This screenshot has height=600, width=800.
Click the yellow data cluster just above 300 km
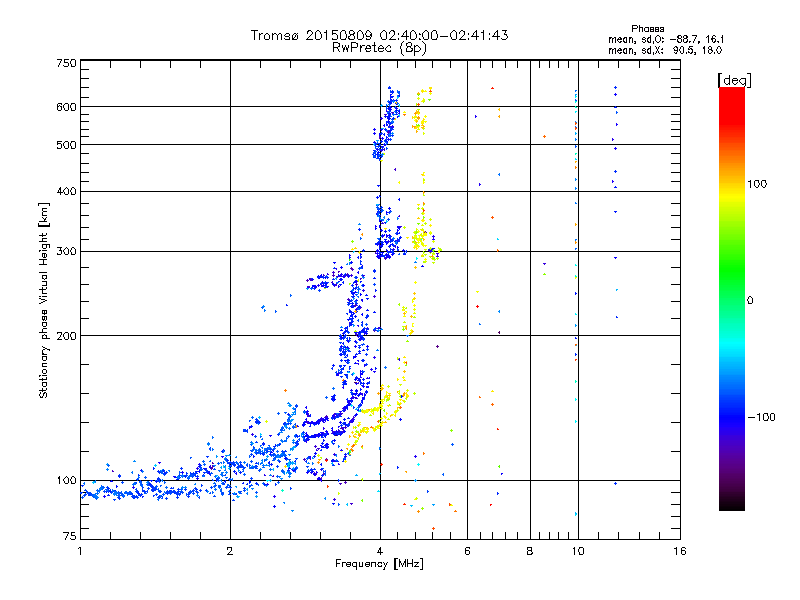click(419, 238)
